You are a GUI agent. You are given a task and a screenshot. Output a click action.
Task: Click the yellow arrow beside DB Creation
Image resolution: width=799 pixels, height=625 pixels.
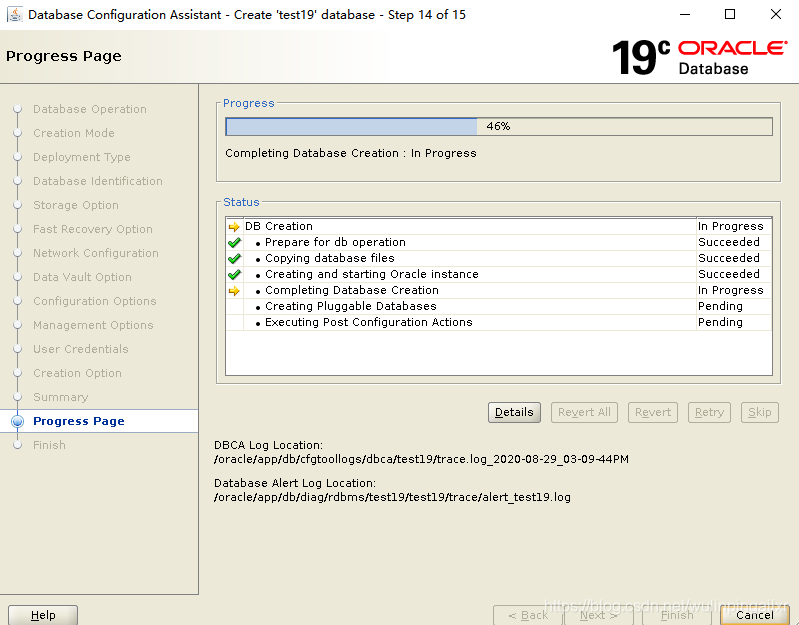pos(234,227)
